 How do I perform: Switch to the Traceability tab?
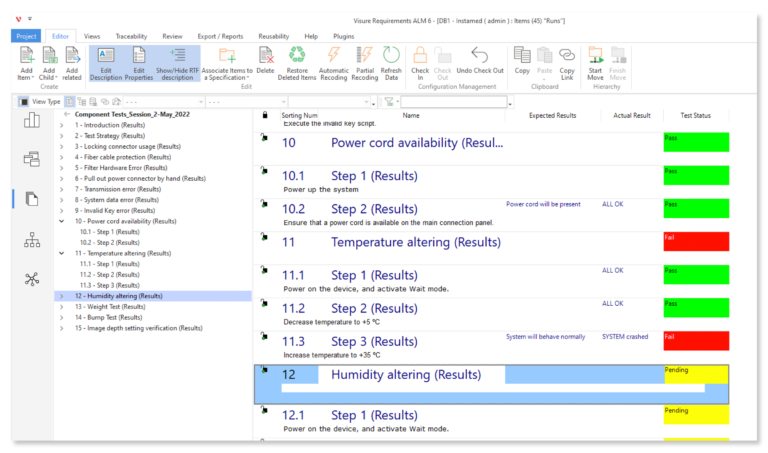131,36
